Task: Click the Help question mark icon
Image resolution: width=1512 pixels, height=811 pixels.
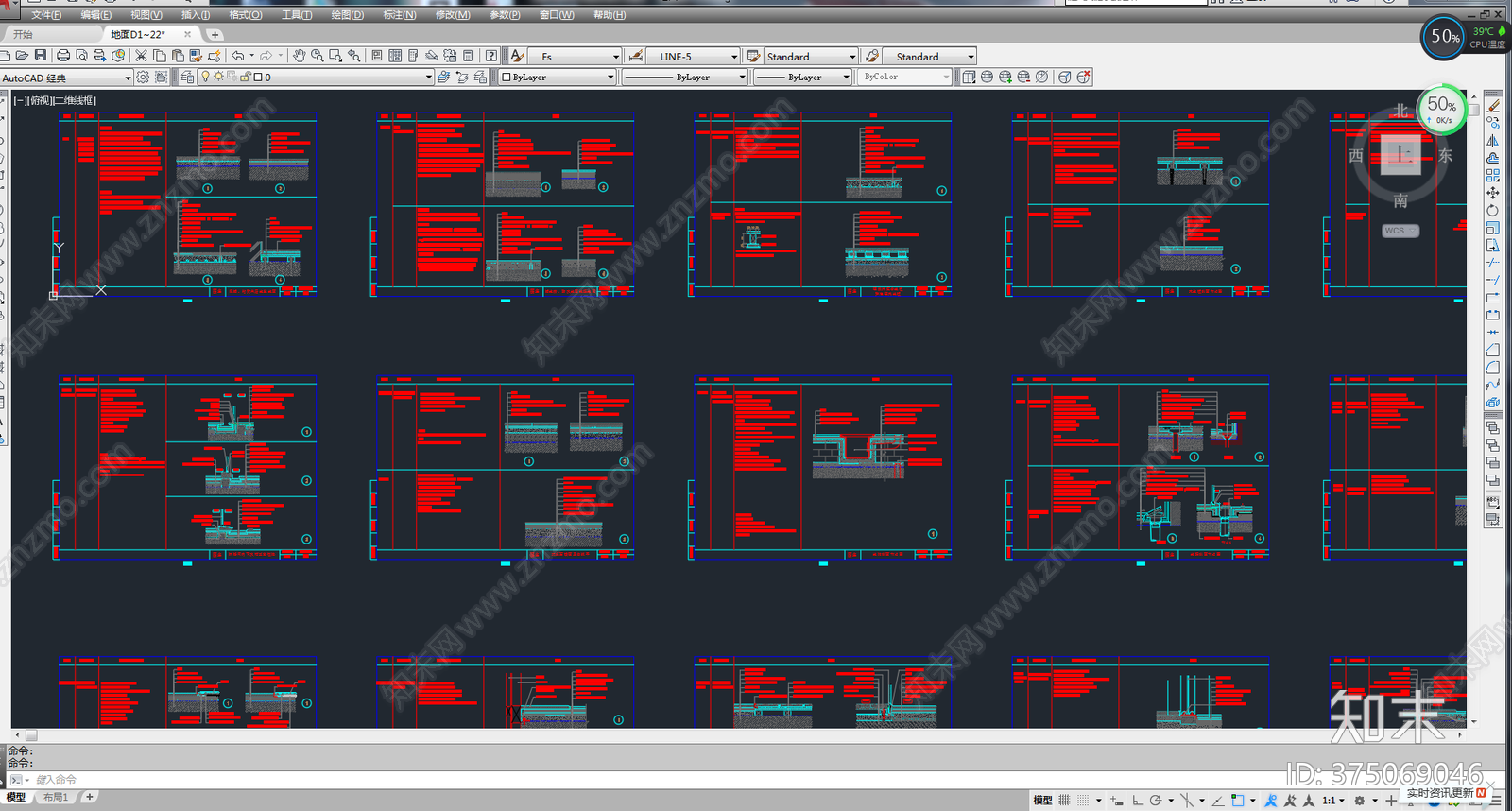Action: [x=490, y=56]
